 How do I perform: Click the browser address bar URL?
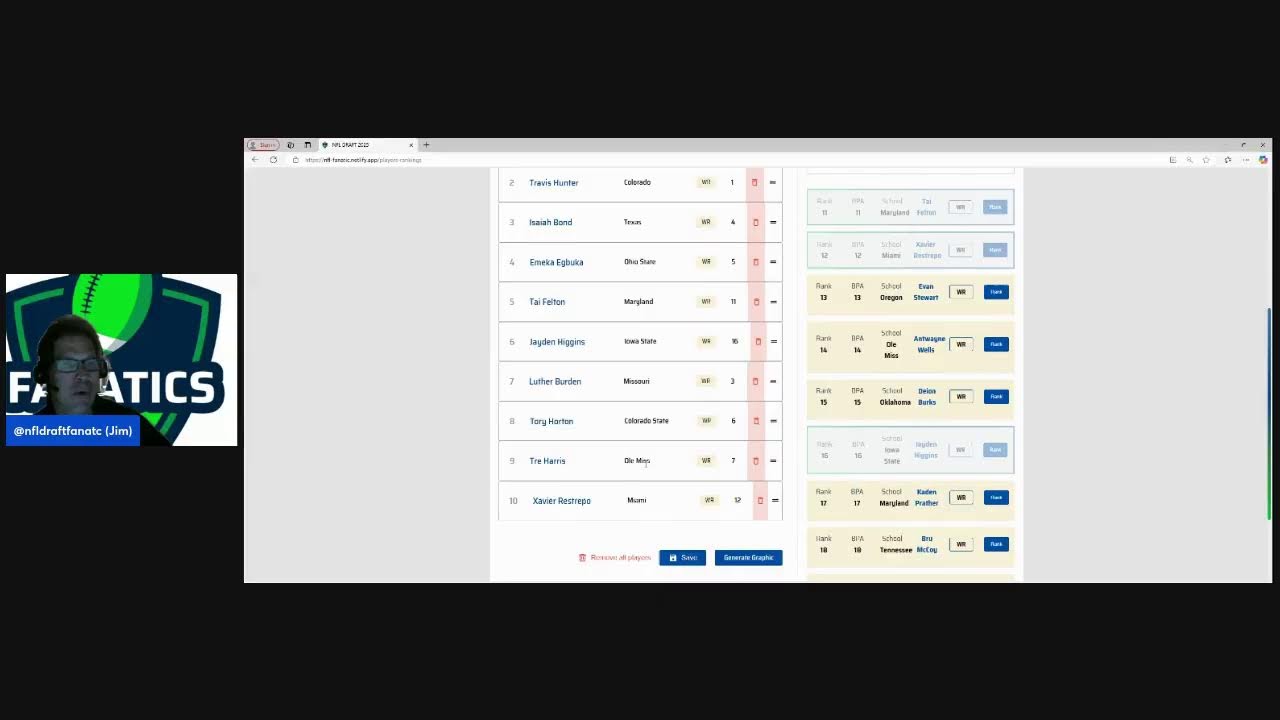pos(365,160)
